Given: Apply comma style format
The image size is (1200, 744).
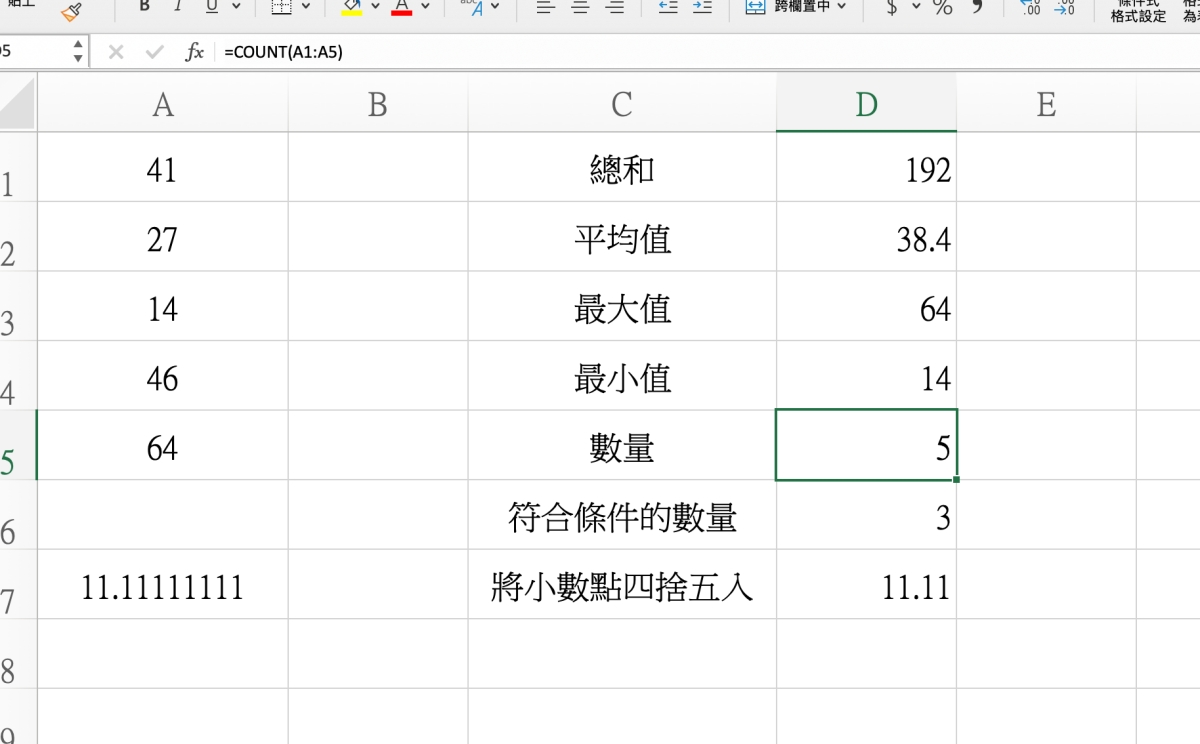Looking at the screenshot, I should click(x=977, y=8).
